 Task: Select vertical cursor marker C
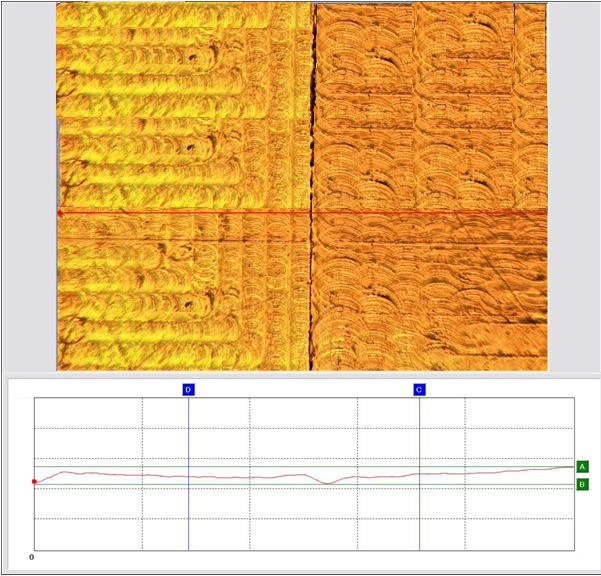(x=419, y=390)
